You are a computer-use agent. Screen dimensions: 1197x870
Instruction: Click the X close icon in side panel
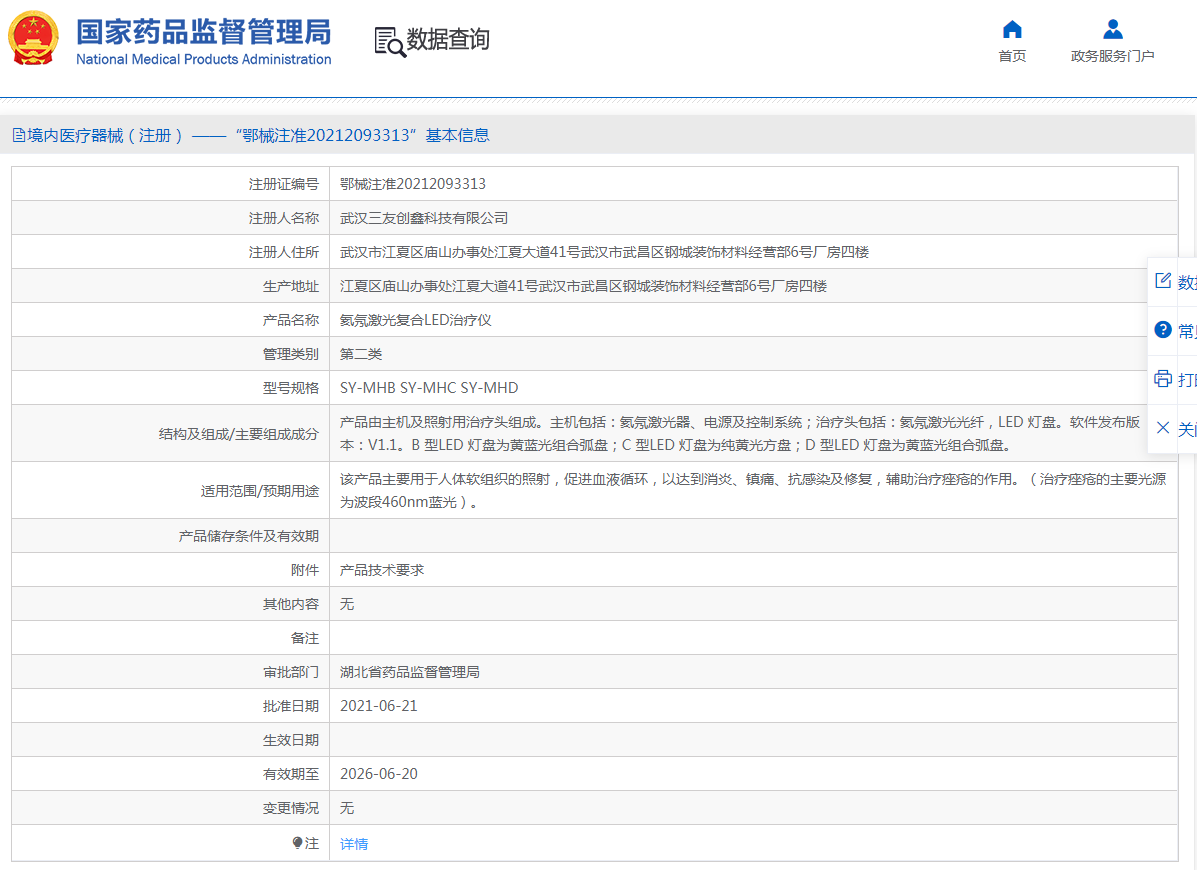click(1163, 427)
